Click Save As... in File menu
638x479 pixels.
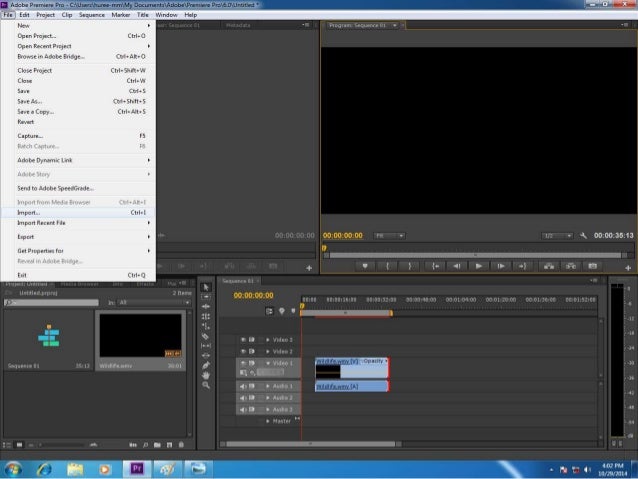(x=30, y=101)
